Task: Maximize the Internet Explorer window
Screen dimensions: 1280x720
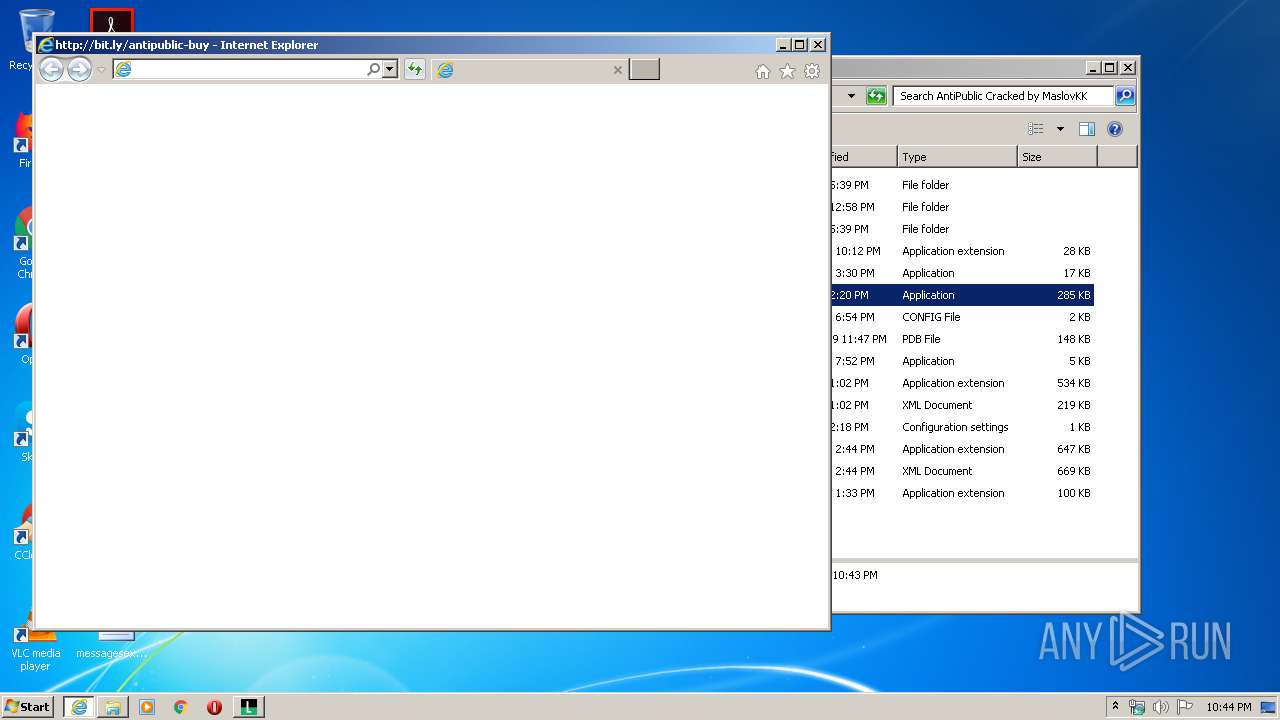Action: (799, 44)
